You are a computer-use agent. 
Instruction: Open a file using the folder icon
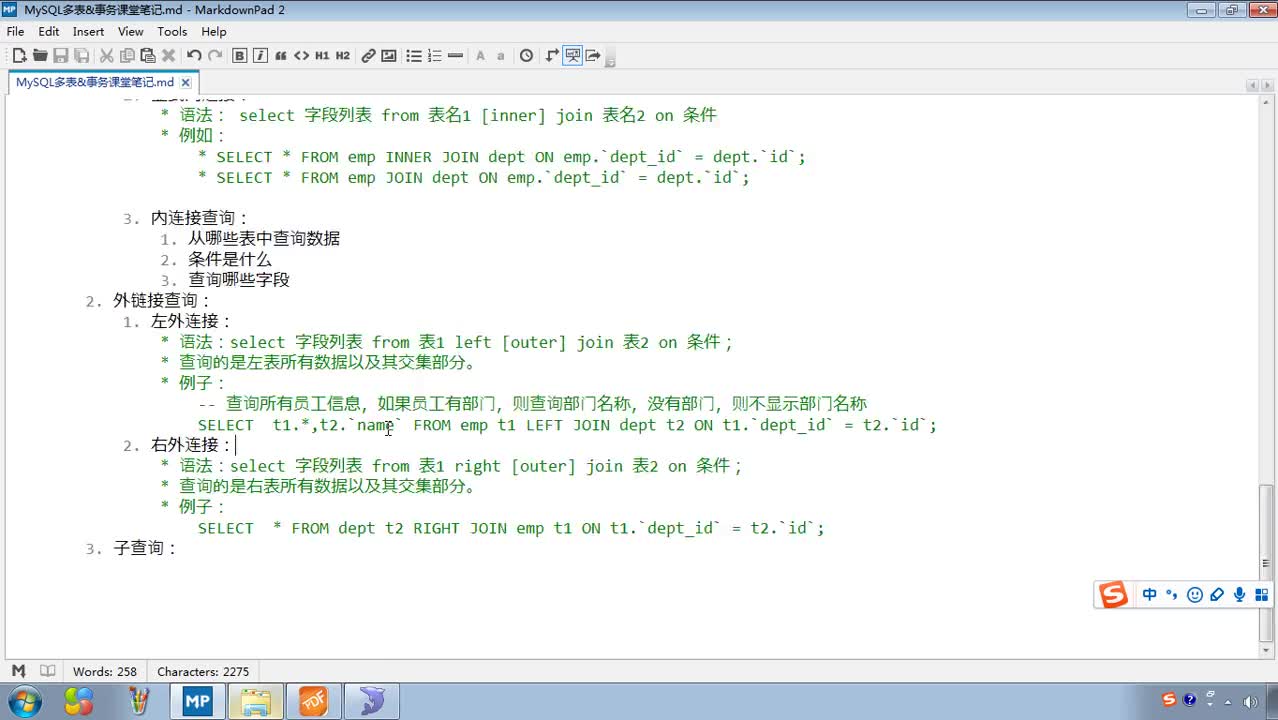(40, 56)
